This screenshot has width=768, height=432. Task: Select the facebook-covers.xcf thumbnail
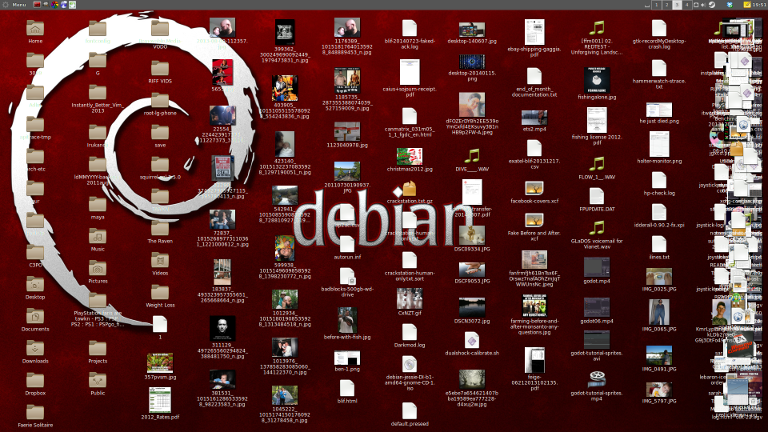(x=534, y=188)
